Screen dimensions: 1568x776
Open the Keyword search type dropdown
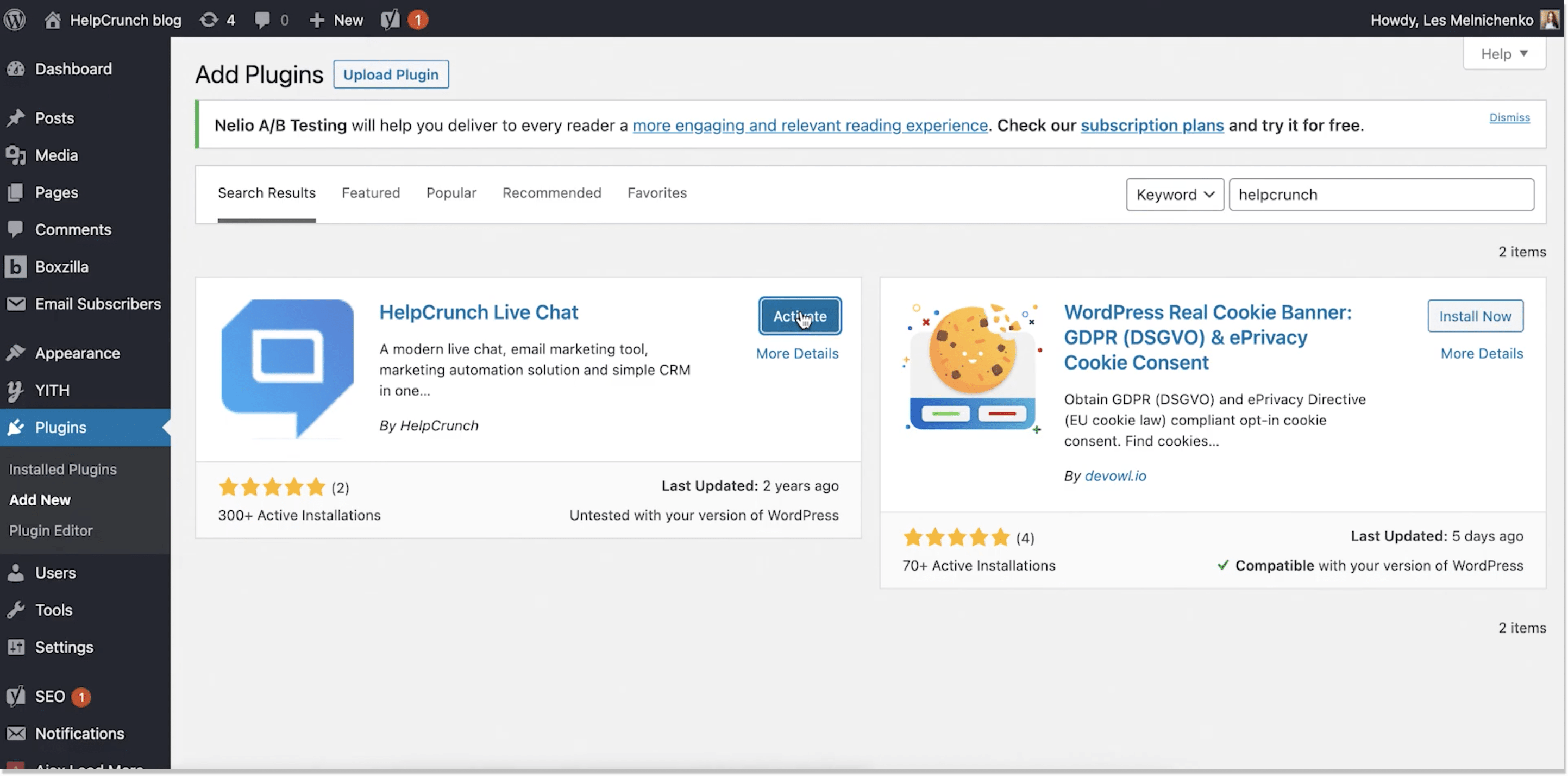[x=1175, y=195]
